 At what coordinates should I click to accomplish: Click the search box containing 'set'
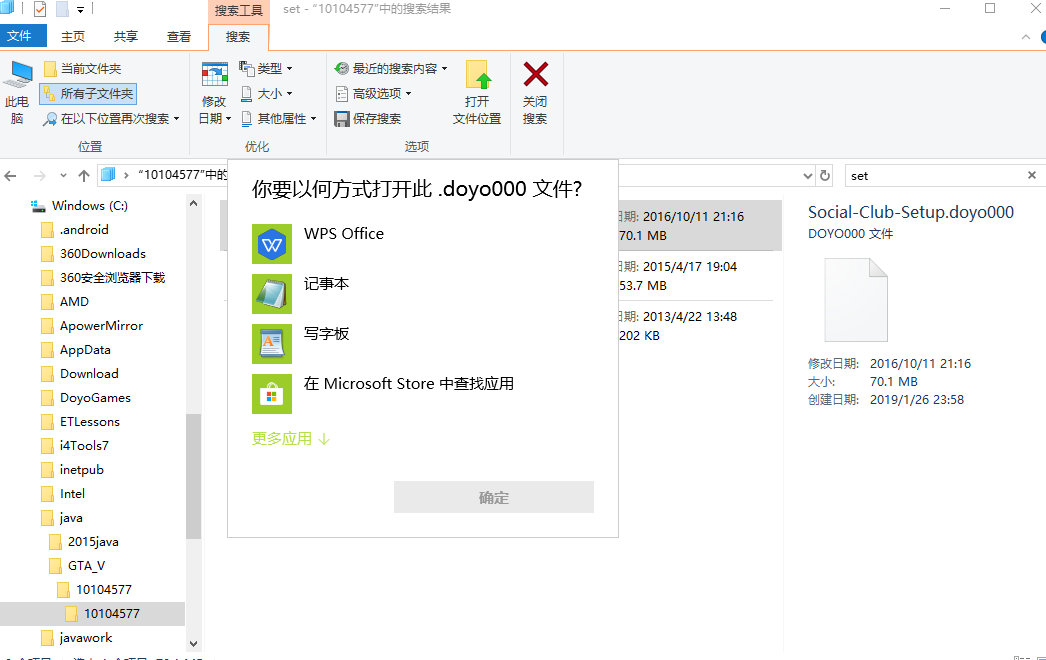click(x=934, y=176)
